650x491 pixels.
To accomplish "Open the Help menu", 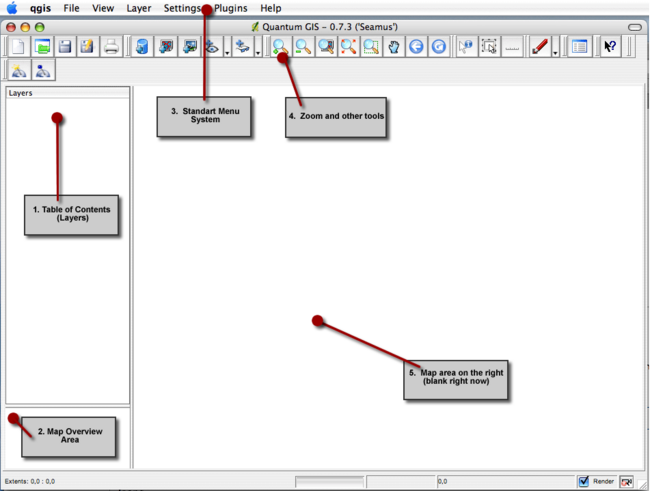I will pos(270,7).
